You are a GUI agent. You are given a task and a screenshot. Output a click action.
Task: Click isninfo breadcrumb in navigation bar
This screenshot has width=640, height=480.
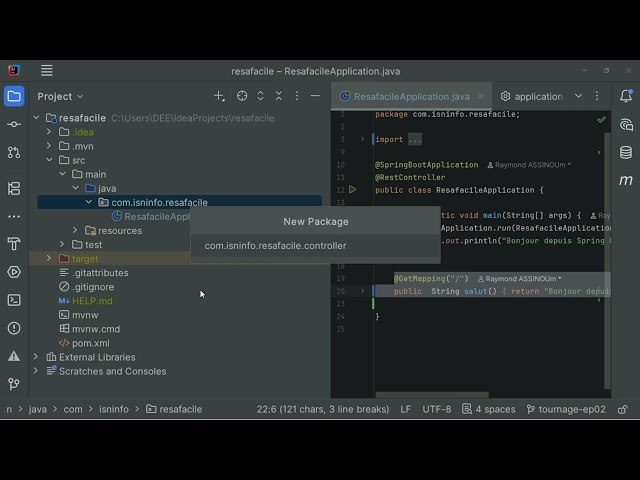[114, 409]
